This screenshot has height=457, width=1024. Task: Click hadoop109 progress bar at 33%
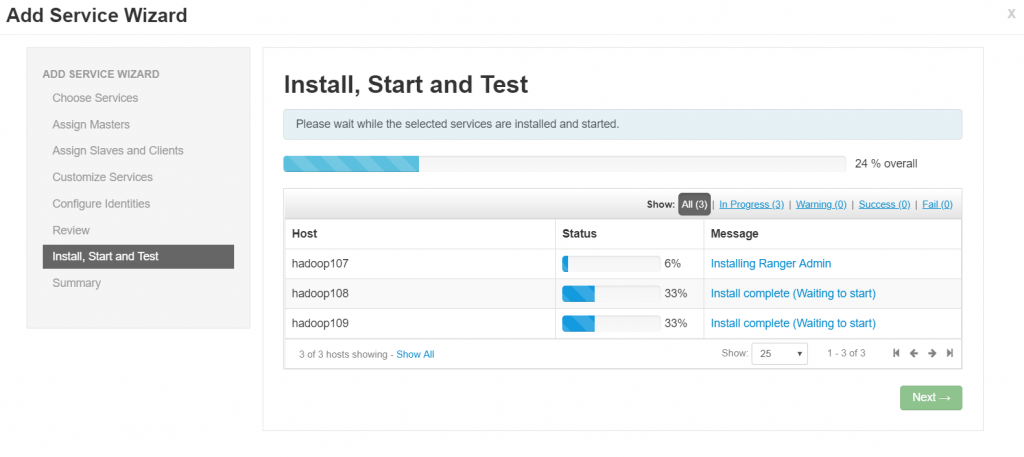(611, 323)
